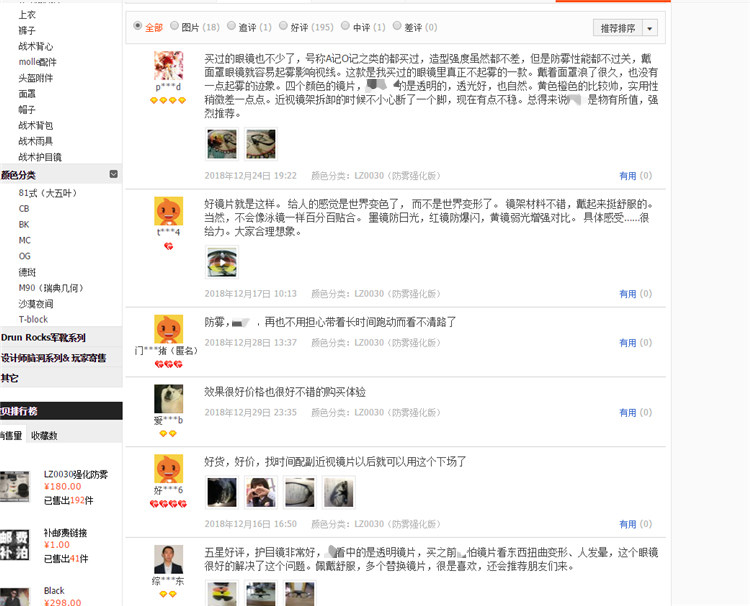Collapse the 颜色分类 sidebar section
The height and width of the screenshot is (606, 750).
114,174
